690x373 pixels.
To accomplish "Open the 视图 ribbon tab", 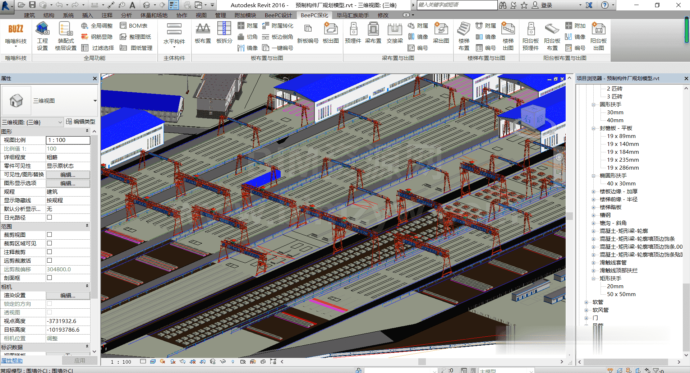I will point(201,15).
